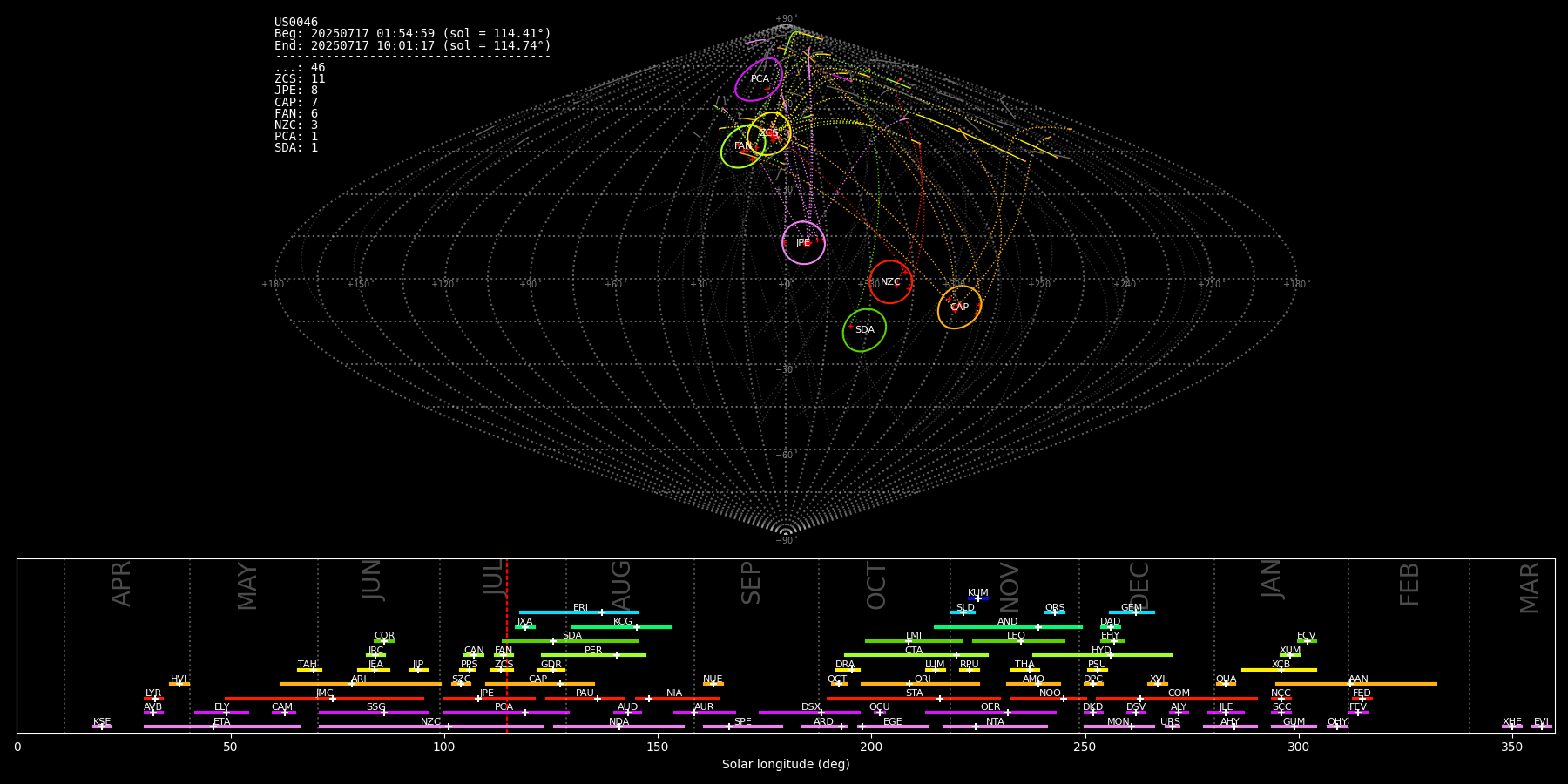
Task: Click the red NZC radiant circle on the map
Action: pyautogui.click(x=890, y=282)
